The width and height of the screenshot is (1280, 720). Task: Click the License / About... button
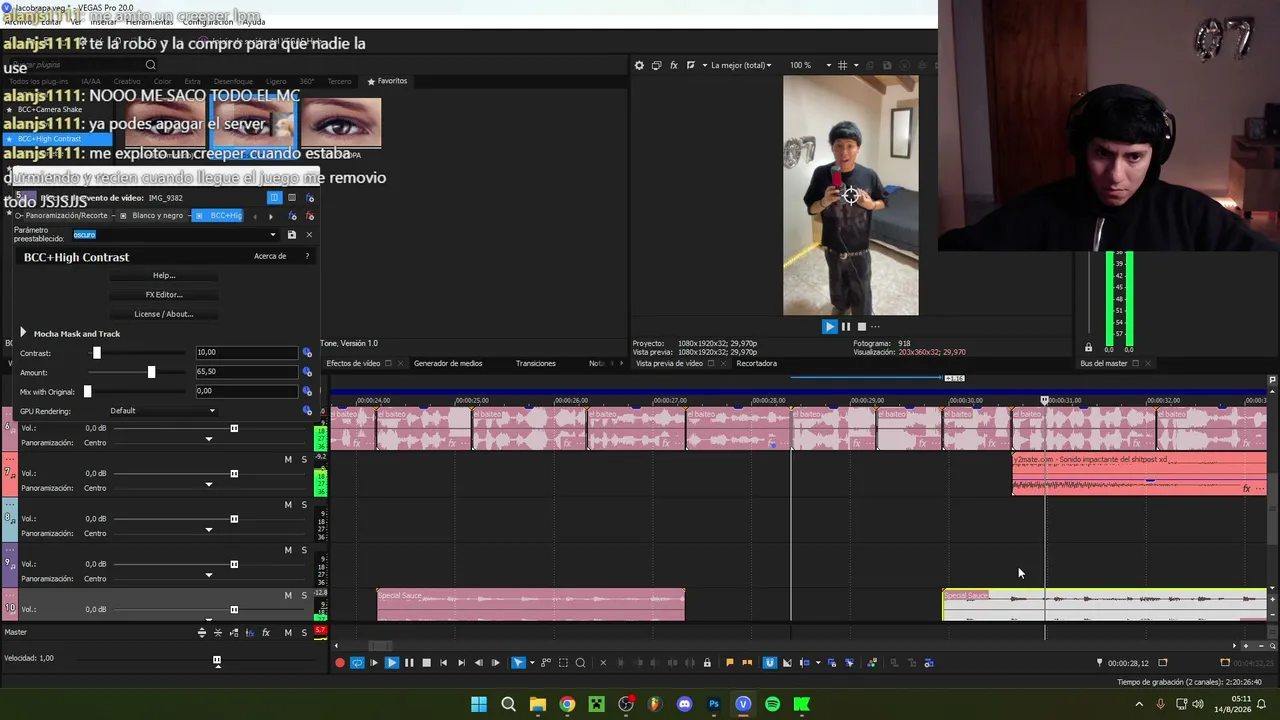pos(164,314)
